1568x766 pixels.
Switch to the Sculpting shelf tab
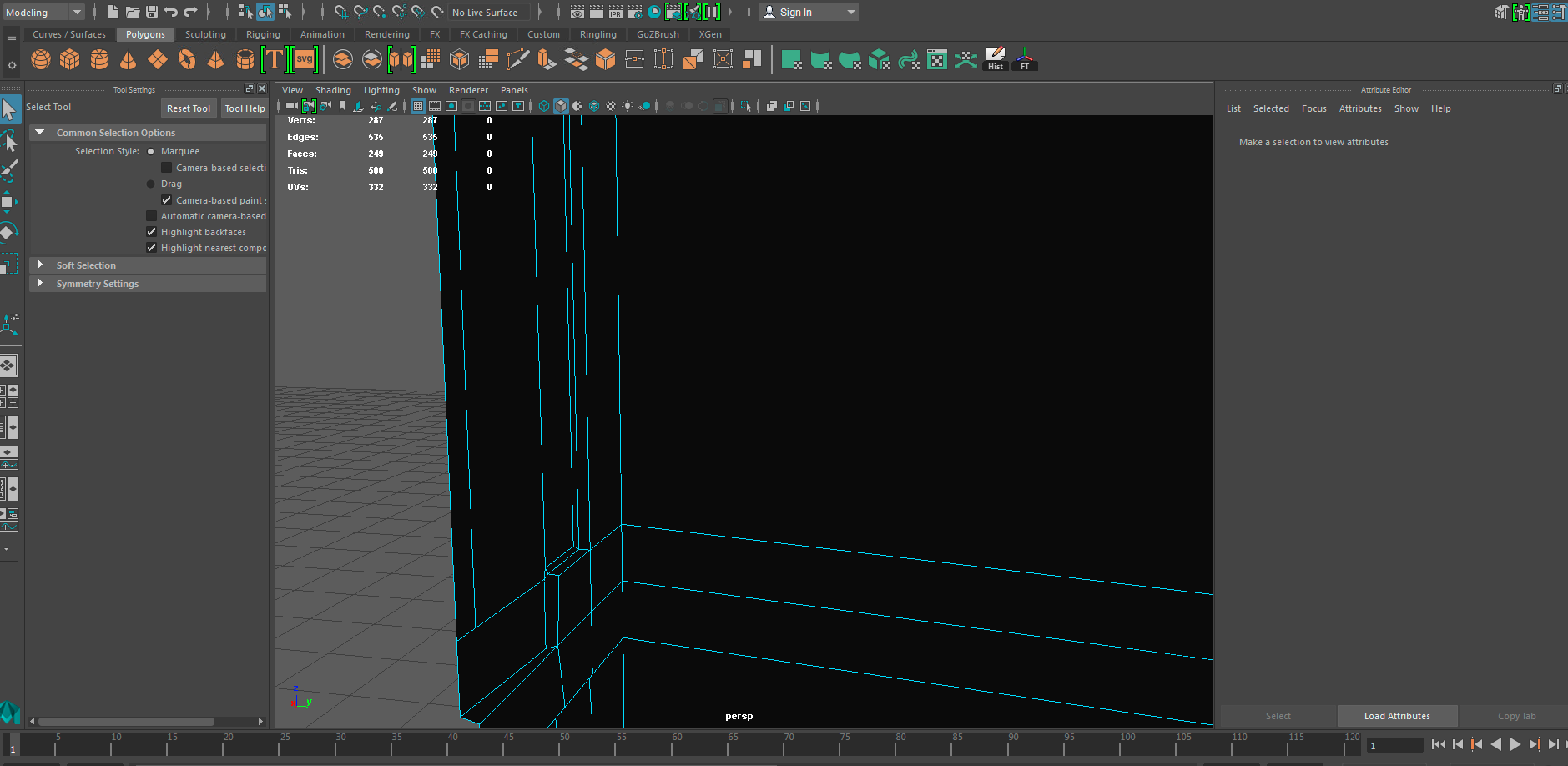[205, 34]
